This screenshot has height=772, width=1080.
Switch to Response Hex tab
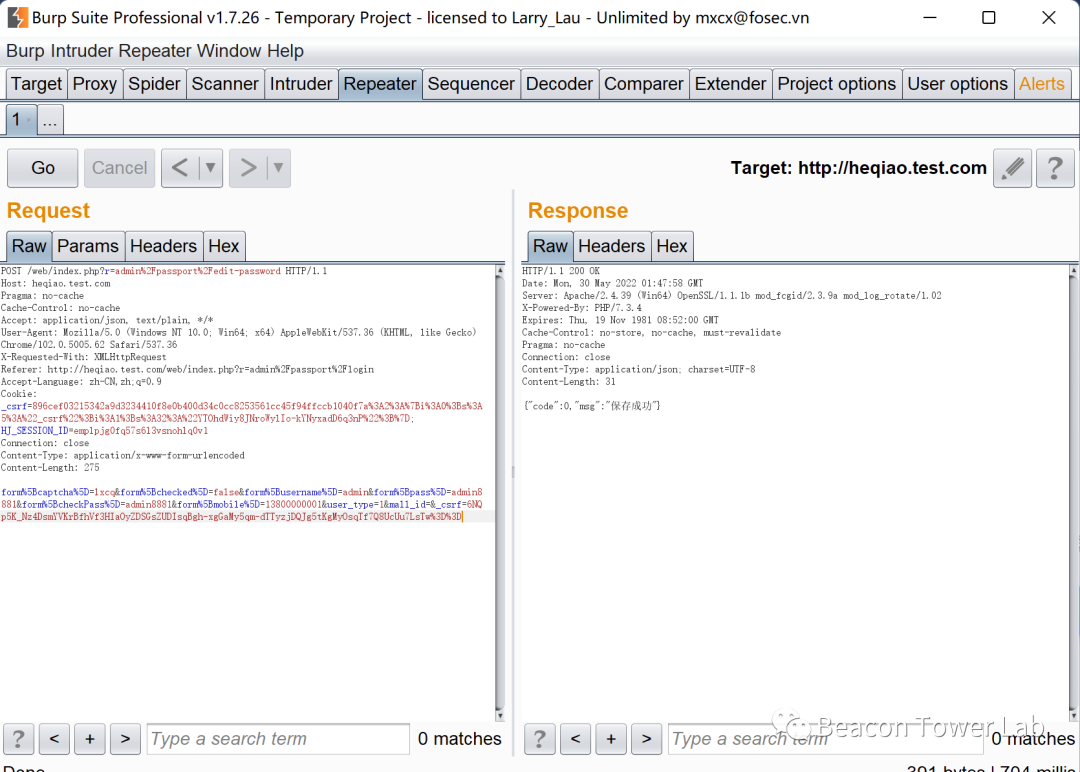pyautogui.click(x=672, y=247)
